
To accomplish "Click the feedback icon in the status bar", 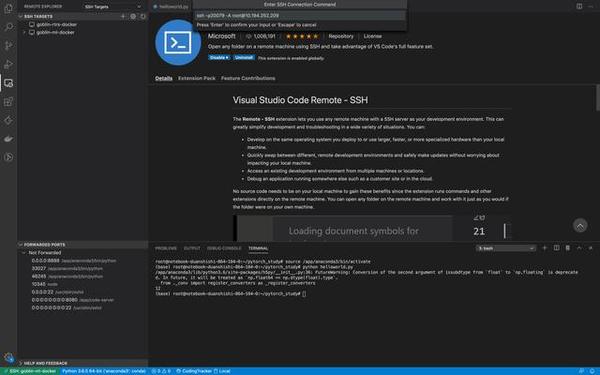I will [x=581, y=371].
